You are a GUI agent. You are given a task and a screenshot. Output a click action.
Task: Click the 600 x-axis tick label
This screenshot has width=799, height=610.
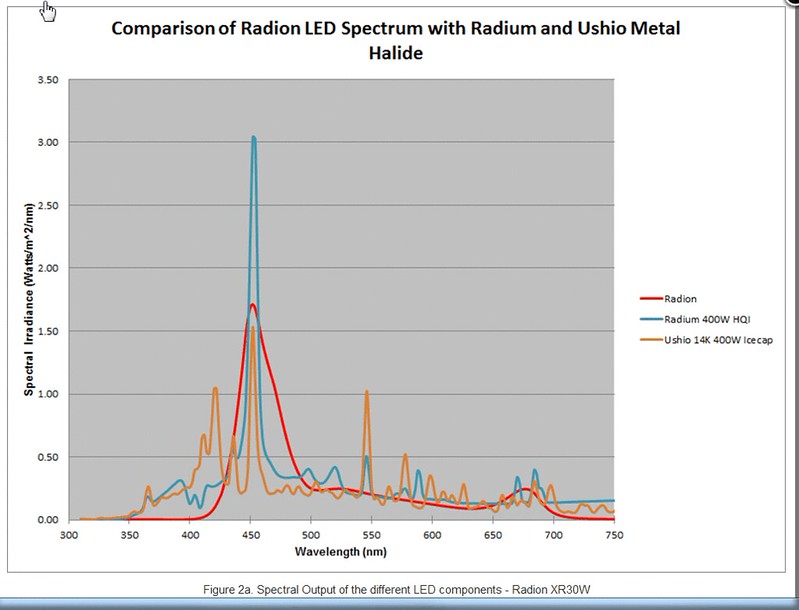point(432,536)
